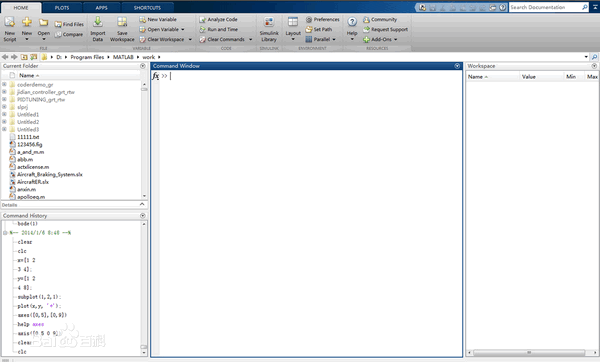Select help axes in Command History
The image size is (600, 362).
click(31, 324)
